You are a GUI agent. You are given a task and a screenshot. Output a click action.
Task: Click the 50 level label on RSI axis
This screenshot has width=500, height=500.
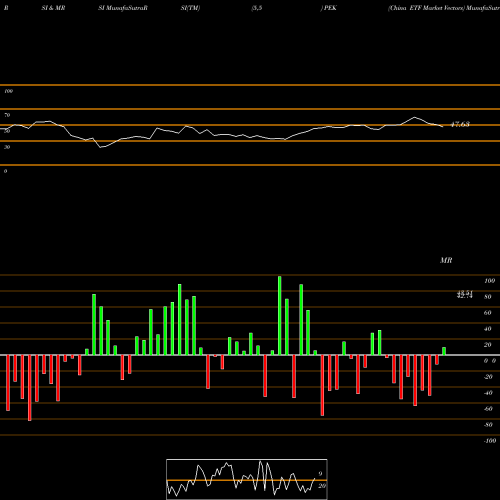pos(7,131)
